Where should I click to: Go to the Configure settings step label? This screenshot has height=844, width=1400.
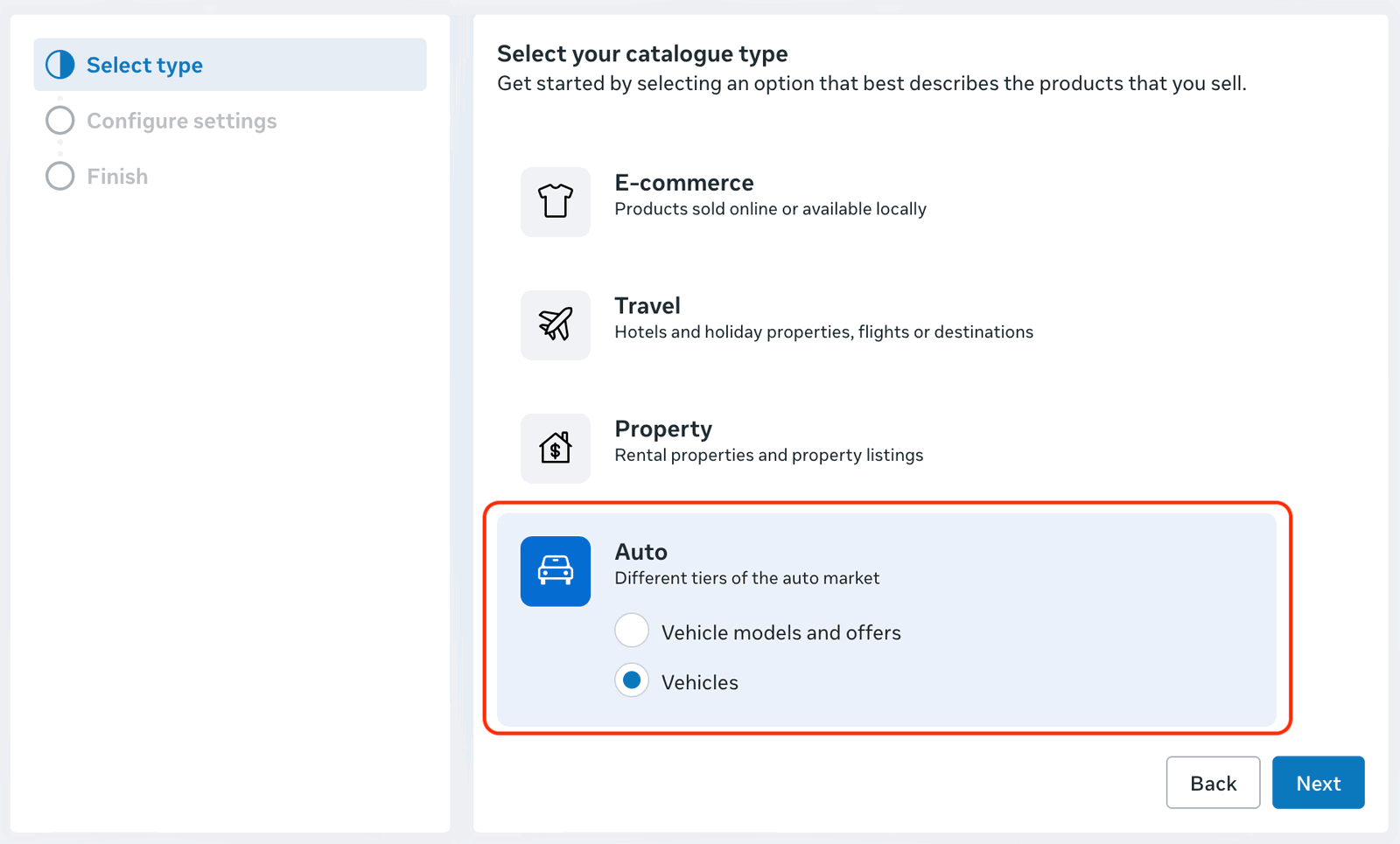coord(181,121)
